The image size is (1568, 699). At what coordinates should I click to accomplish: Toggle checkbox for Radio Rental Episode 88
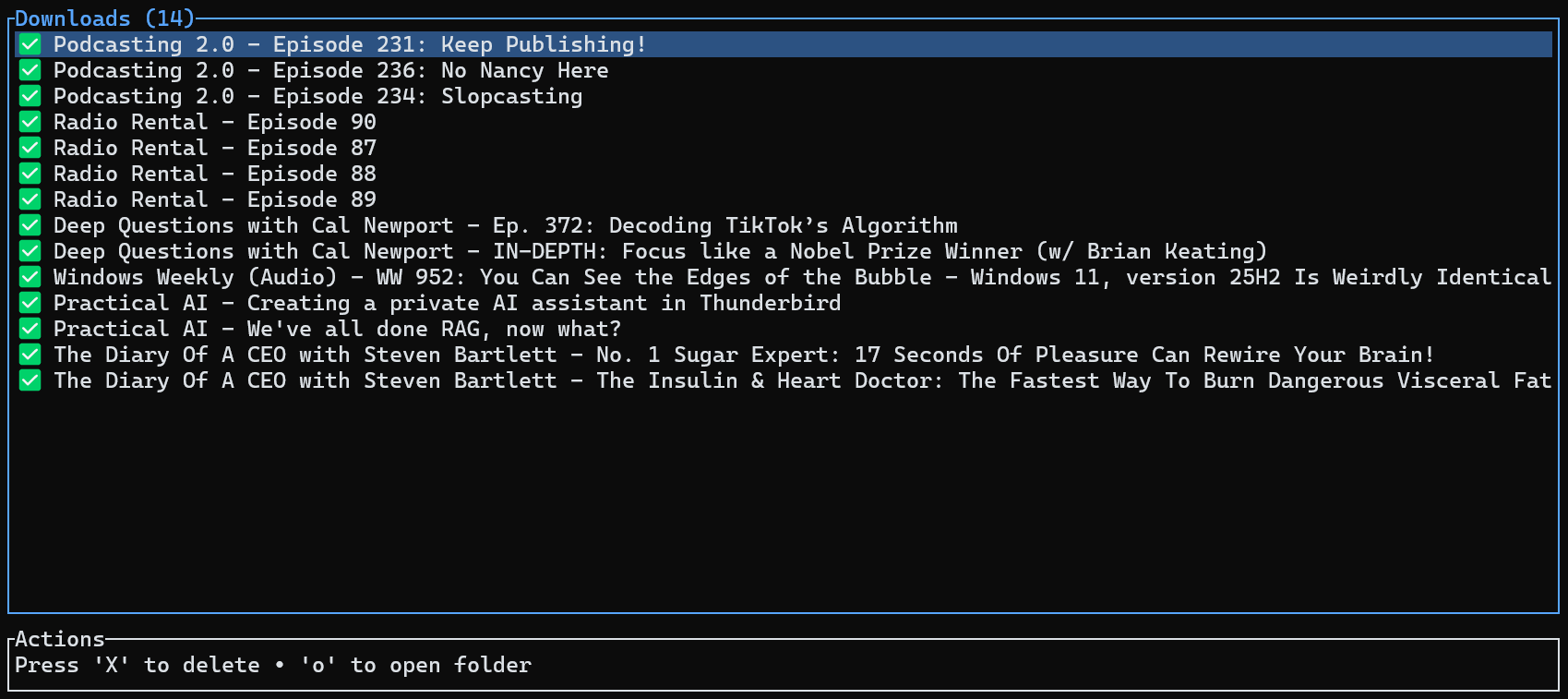pyautogui.click(x=30, y=174)
